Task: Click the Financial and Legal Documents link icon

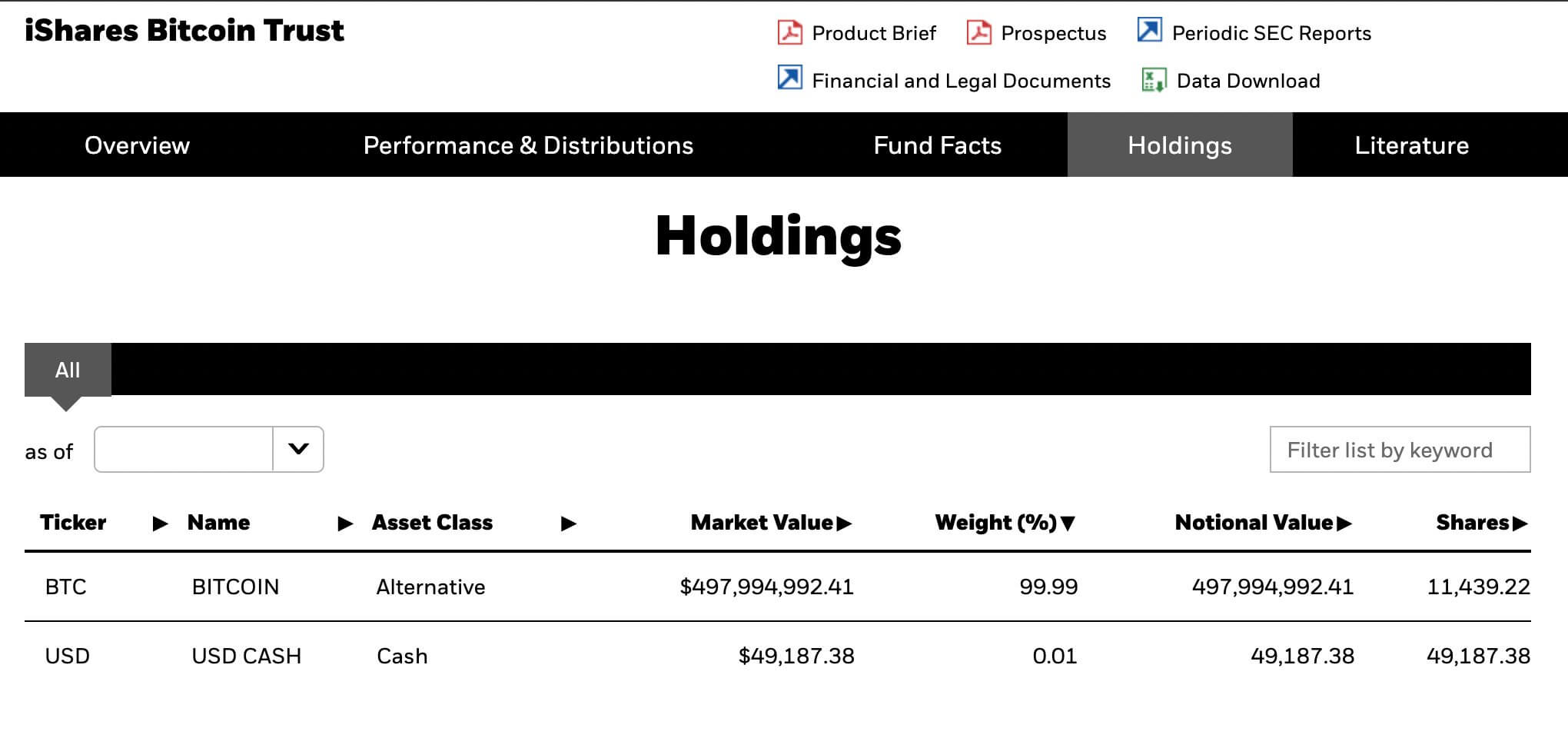Action: click(x=789, y=79)
